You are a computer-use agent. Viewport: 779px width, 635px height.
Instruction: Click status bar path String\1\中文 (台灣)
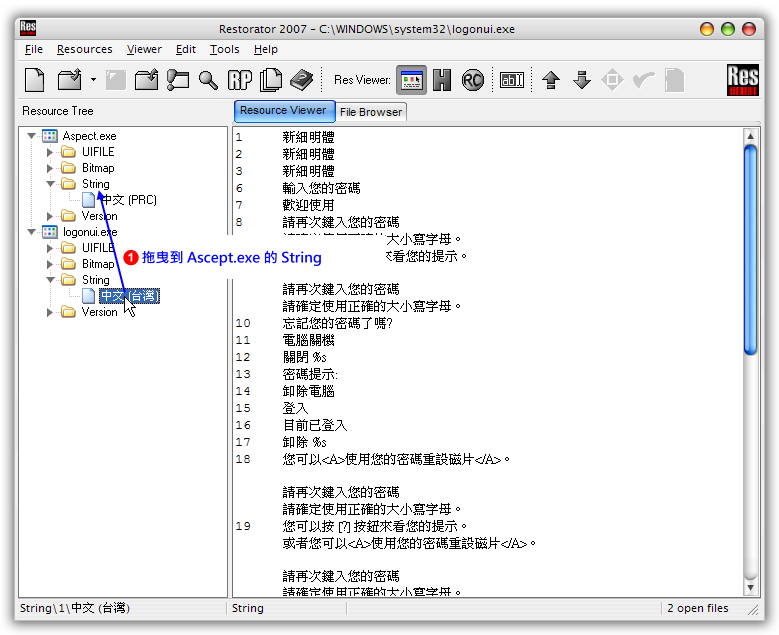pos(75,608)
